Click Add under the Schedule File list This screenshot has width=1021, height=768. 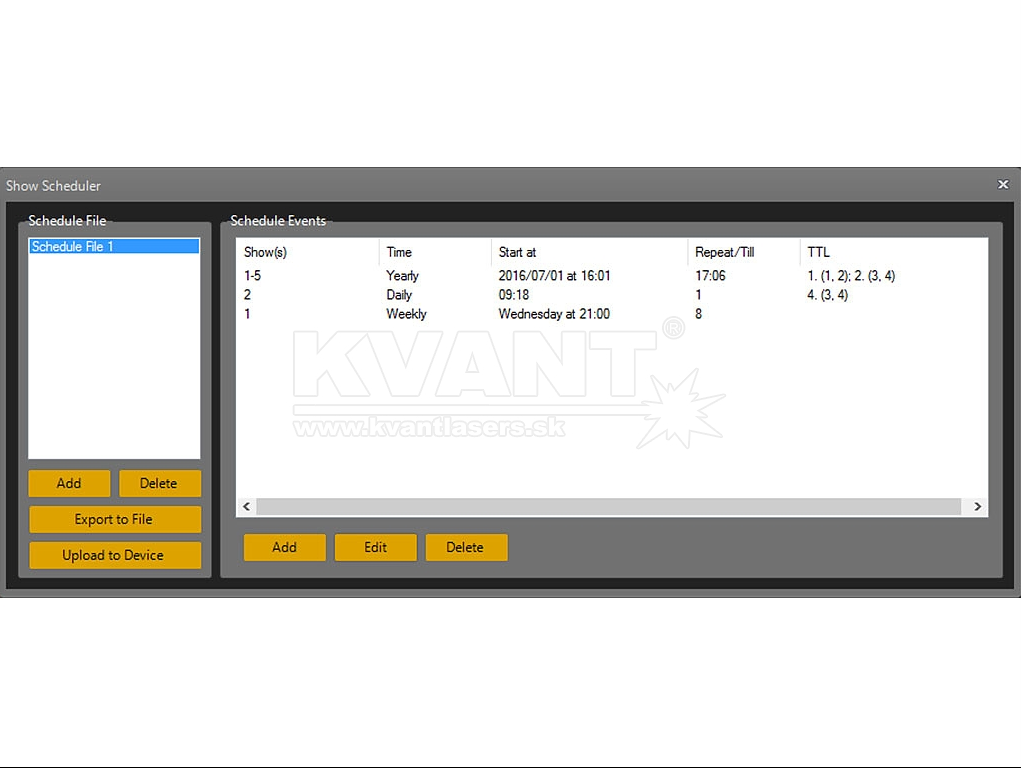(x=69, y=483)
